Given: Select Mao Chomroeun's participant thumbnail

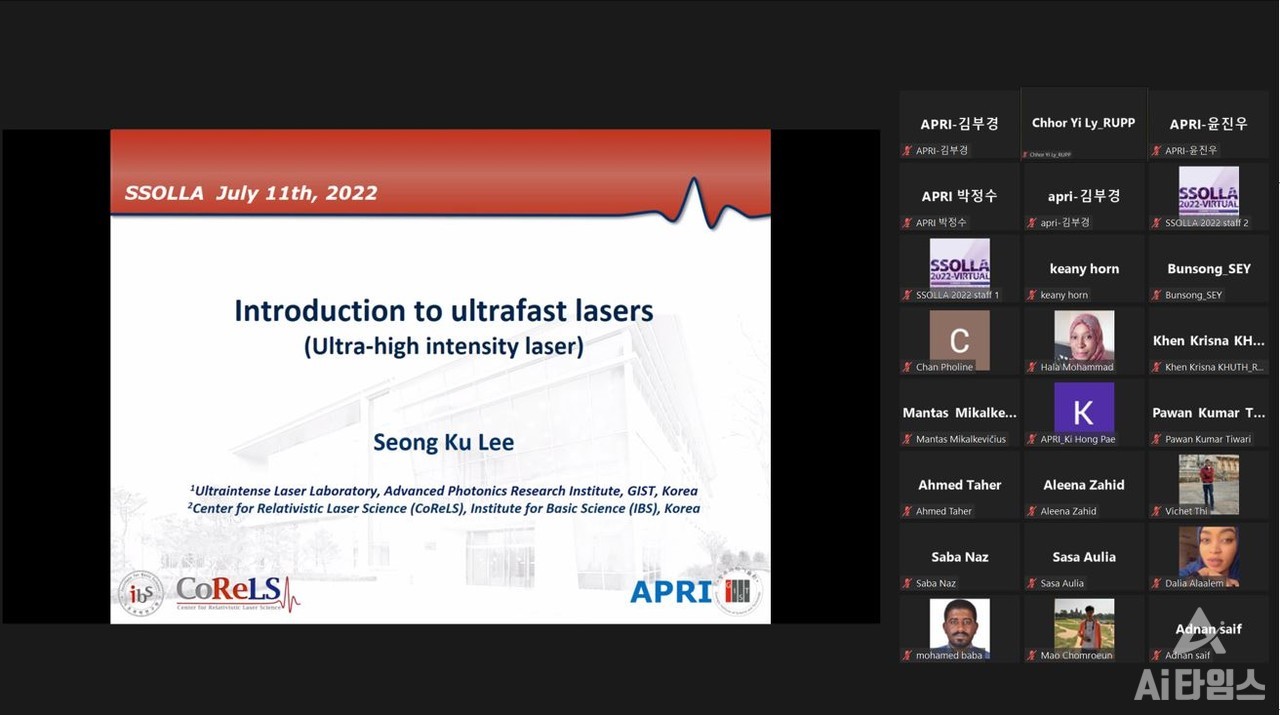Looking at the screenshot, I should [x=1084, y=625].
